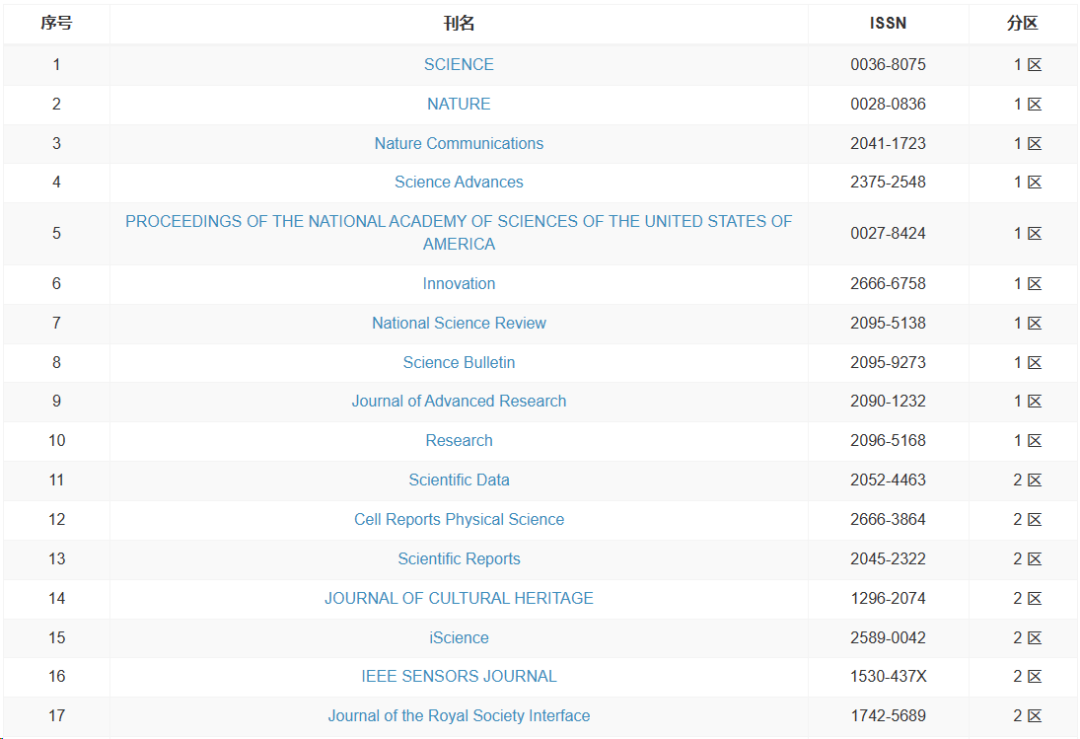The height and width of the screenshot is (739, 1080).
Task: Open the Innovation journal link
Action: click(459, 284)
